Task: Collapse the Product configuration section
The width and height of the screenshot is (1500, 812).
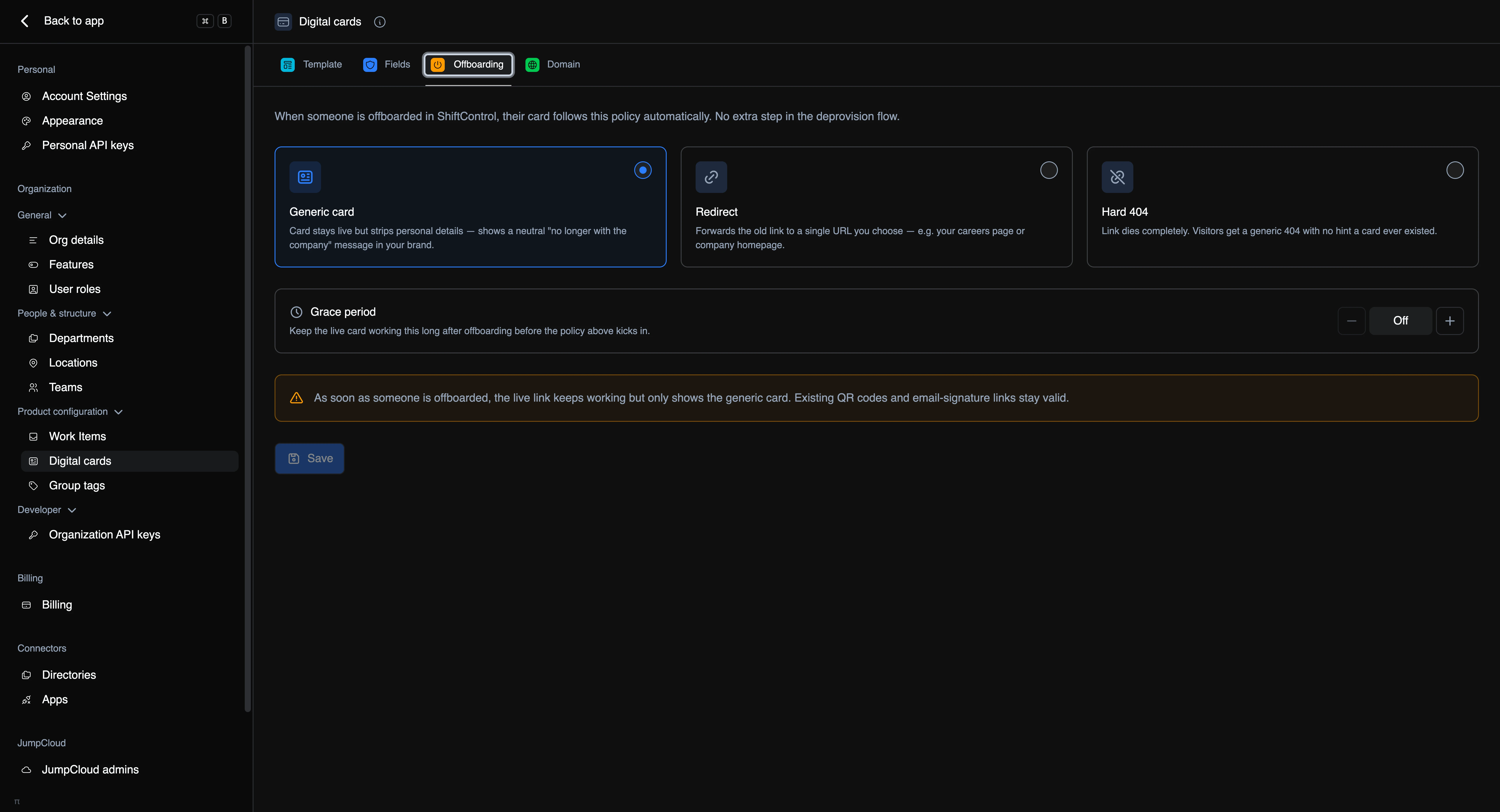Action: 70,412
